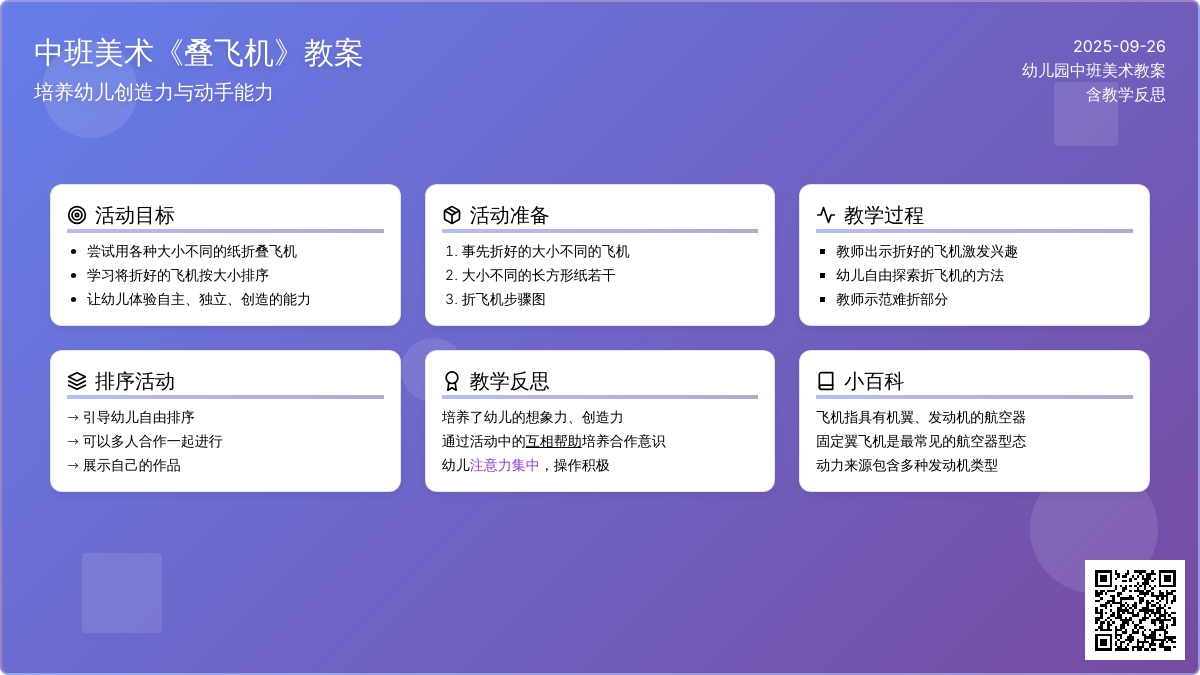Click the text 含教学反思 at top right
The height and width of the screenshot is (675, 1200).
[1126, 94]
